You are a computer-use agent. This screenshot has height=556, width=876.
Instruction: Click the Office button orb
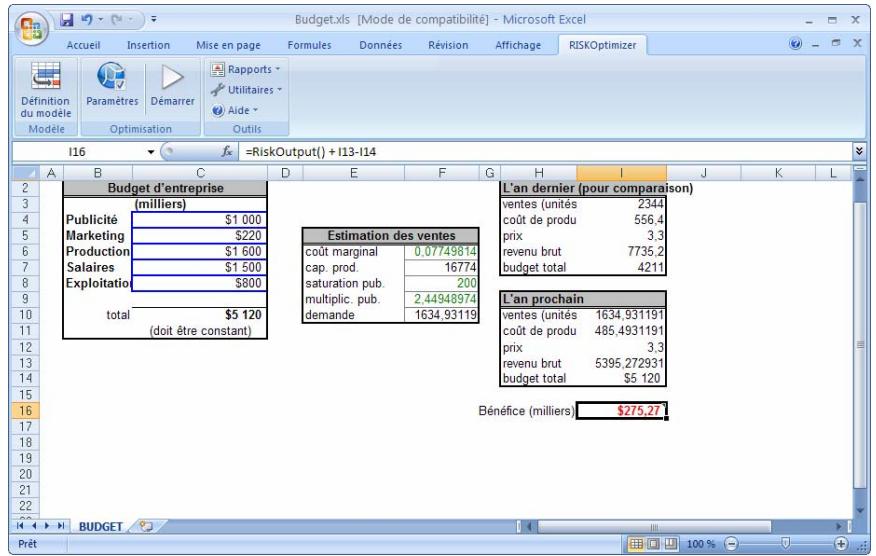click(x=31, y=28)
